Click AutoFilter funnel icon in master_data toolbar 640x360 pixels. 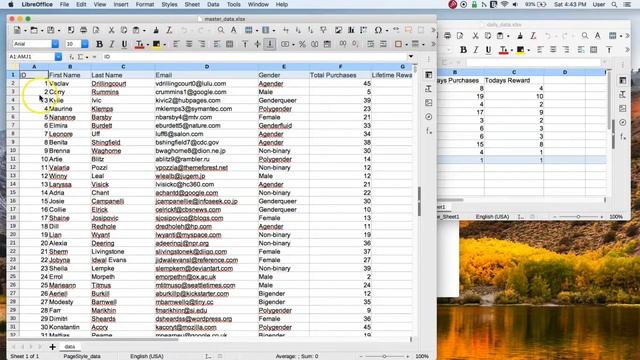click(323, 30)
